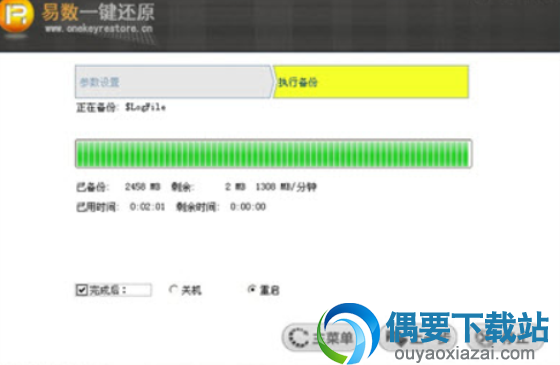The width and height of the screenshot is (560, 365).
Task: Click the 易数一键还原 title text
Action: point(98,12)
